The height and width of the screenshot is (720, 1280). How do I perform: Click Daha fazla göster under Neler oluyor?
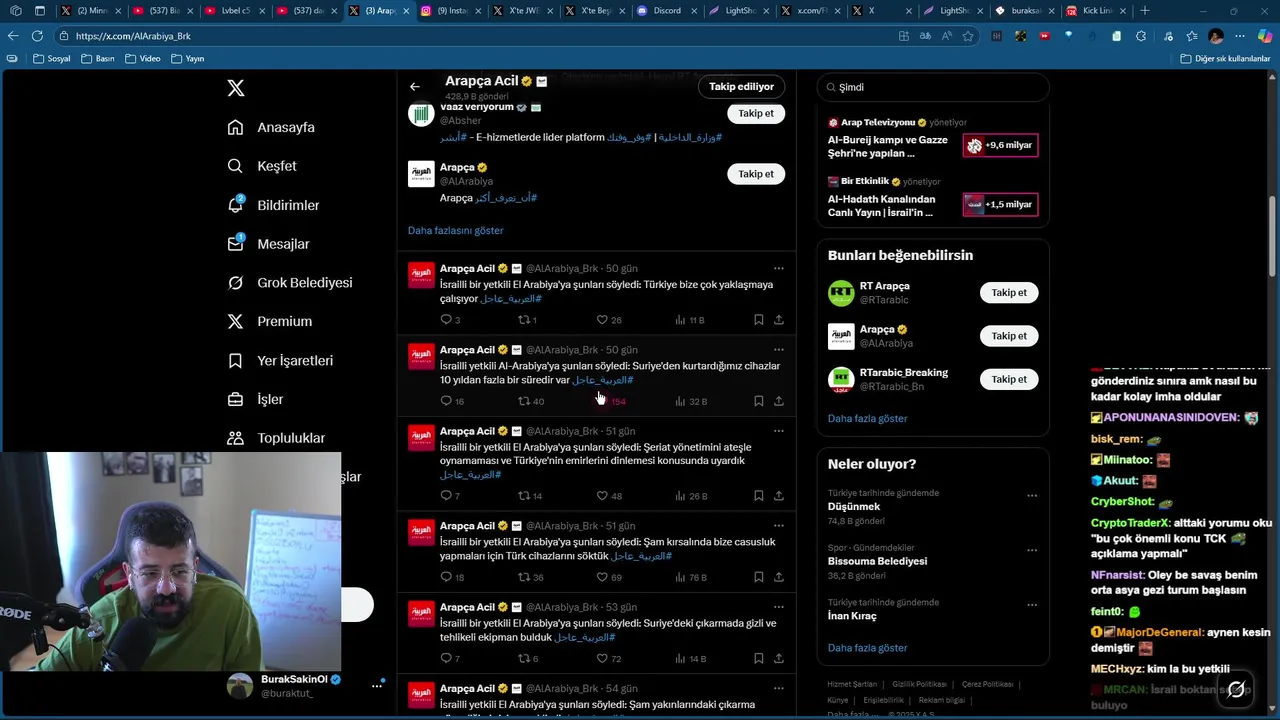pos(867,648)
